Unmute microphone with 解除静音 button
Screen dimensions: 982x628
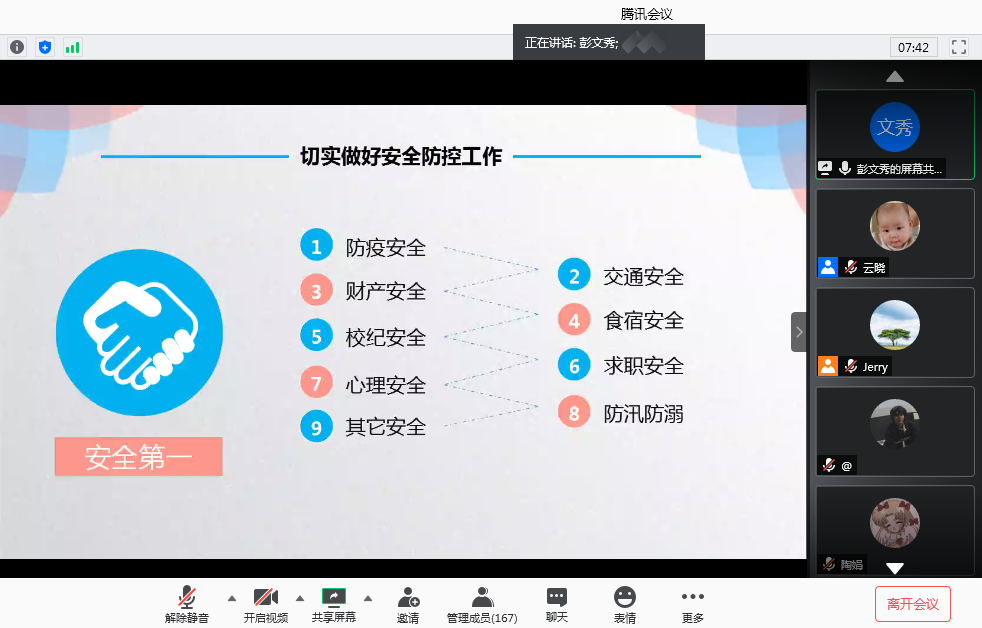[187, 604]
